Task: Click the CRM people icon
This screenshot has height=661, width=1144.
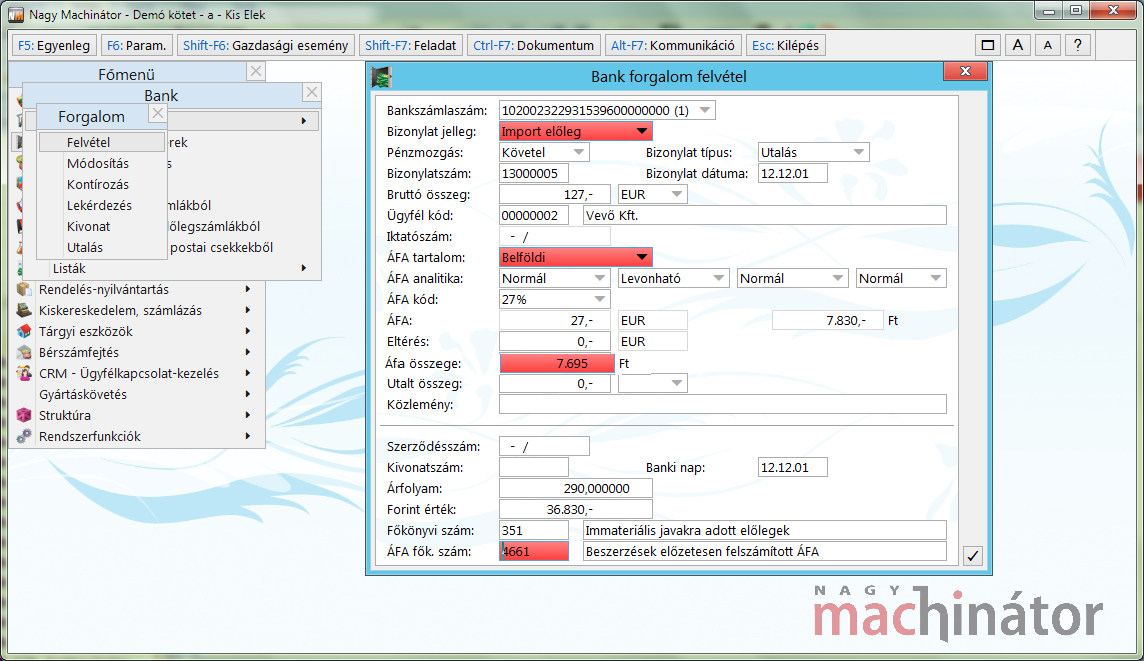Action: [24, 374]
